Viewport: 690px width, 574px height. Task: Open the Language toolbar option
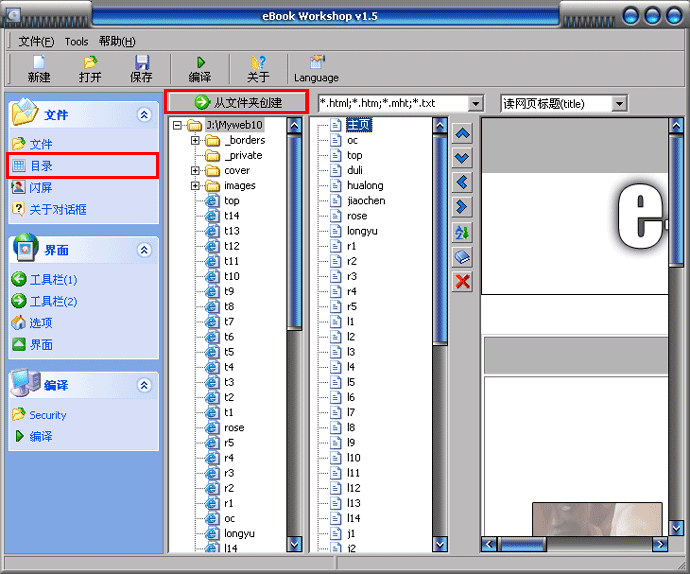click(316, 68)
